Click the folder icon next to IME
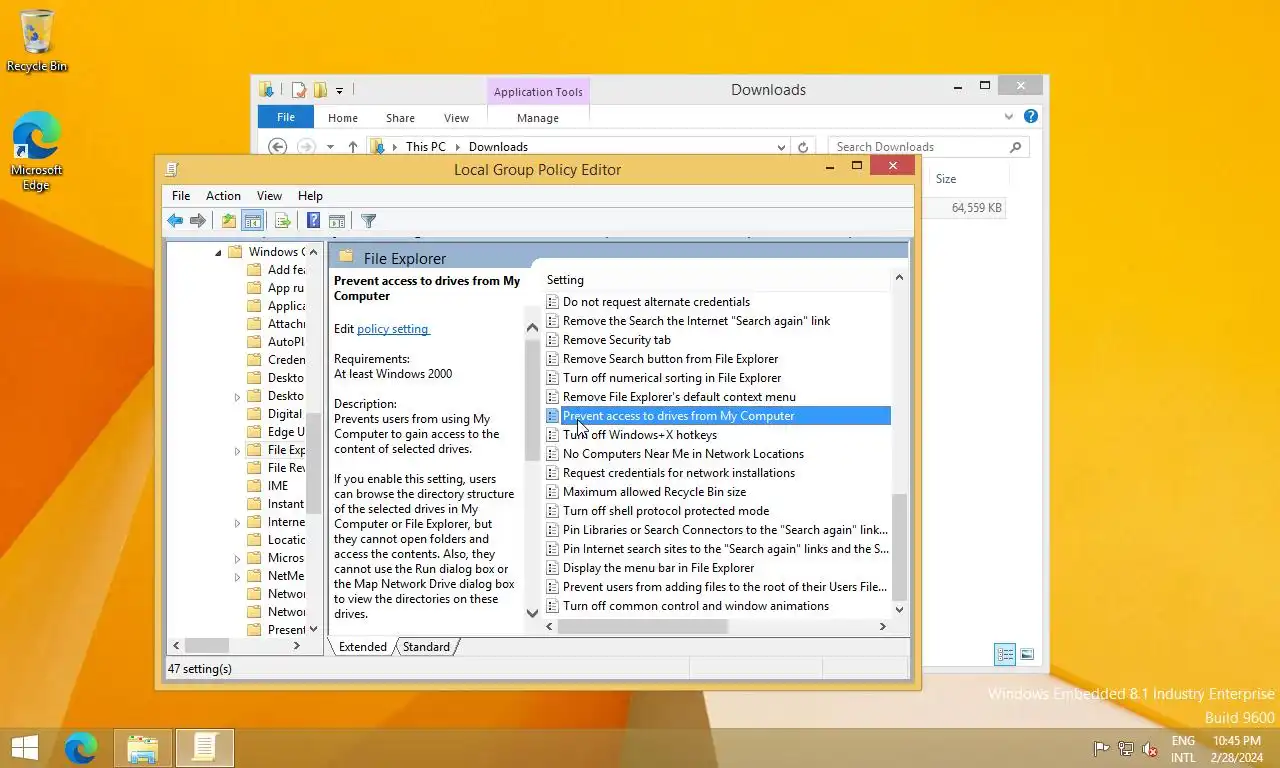 [254, 486]
